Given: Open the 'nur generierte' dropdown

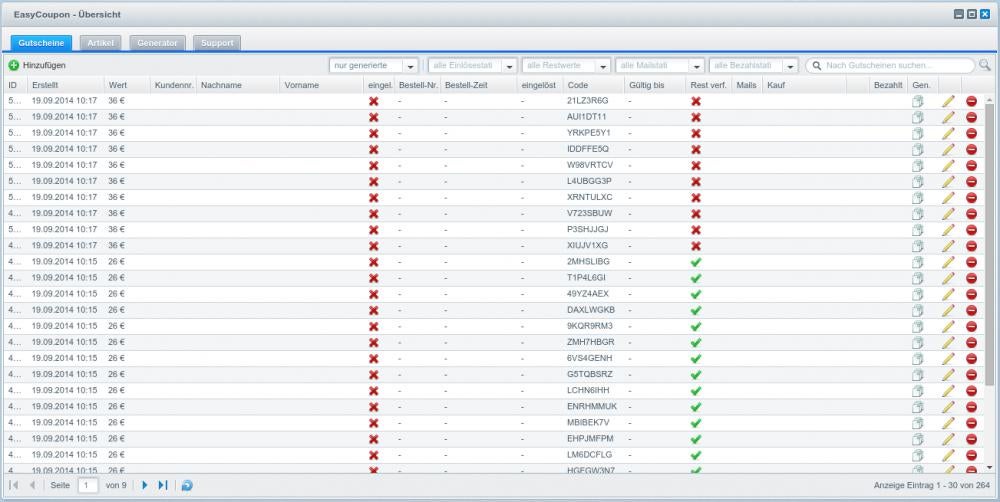Looking at the screenshot, I should pyautogui.click(x=374, y=66).
